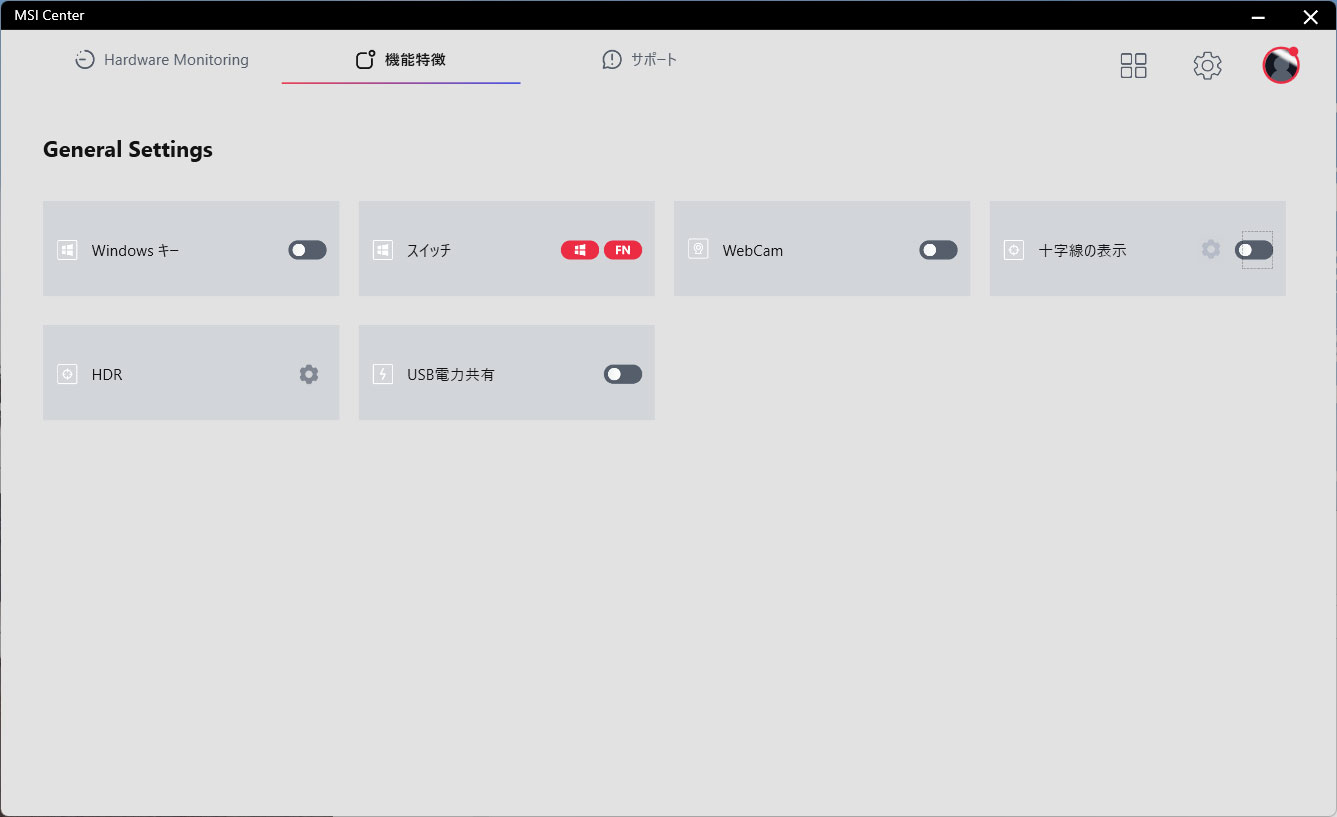This screenshot has width=1337, height=817.
Task: Close the MSI Center window
Action: pos(1310,16)
